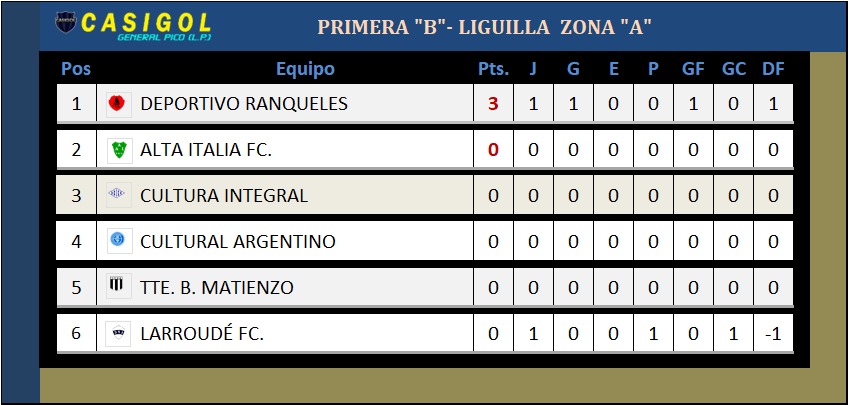Viewport: 848px width, 405px height.
Task: Select the GF column header
Action: (x=693, y=69)
